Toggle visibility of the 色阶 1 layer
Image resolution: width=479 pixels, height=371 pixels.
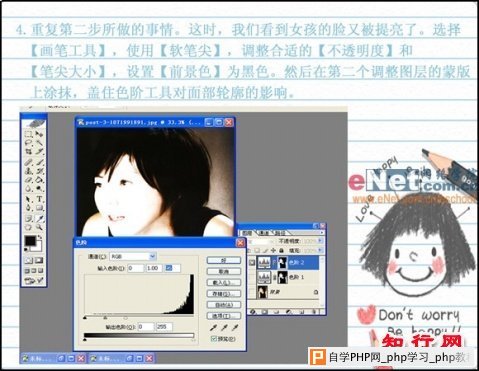pos(252,277)
